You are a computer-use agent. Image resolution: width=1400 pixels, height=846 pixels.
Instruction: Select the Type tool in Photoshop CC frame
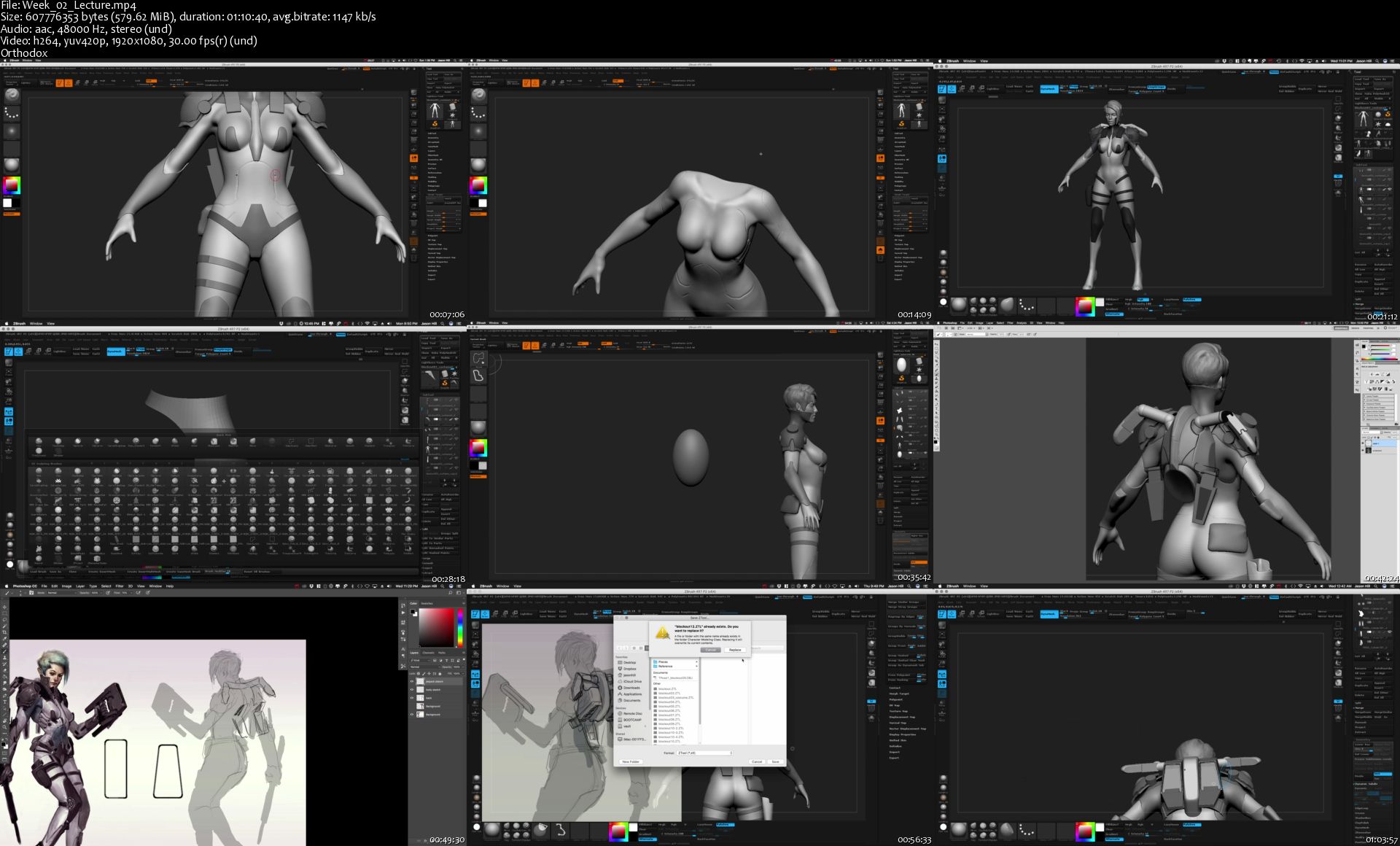[4, 702]
